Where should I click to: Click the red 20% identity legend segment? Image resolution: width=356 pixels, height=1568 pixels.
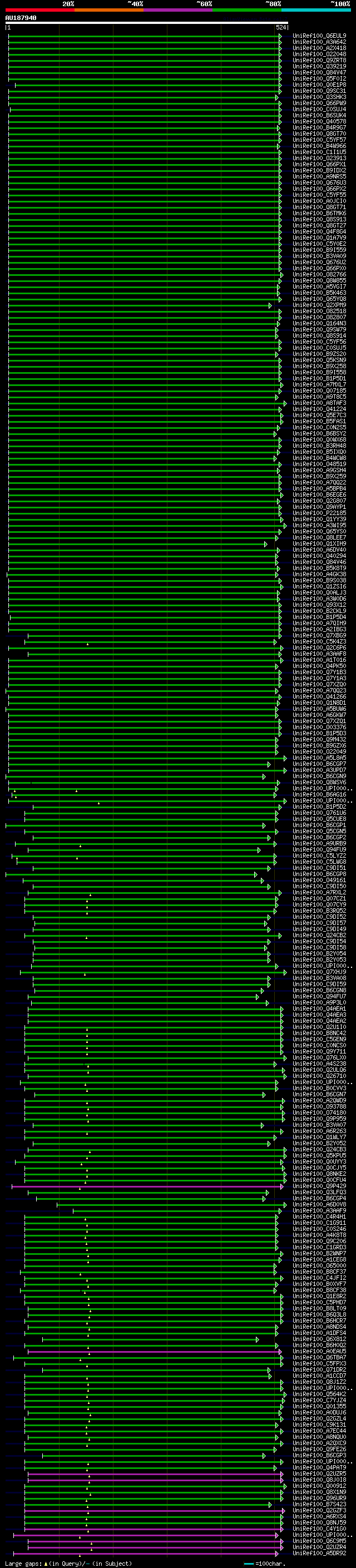click(x=40, y=10)
